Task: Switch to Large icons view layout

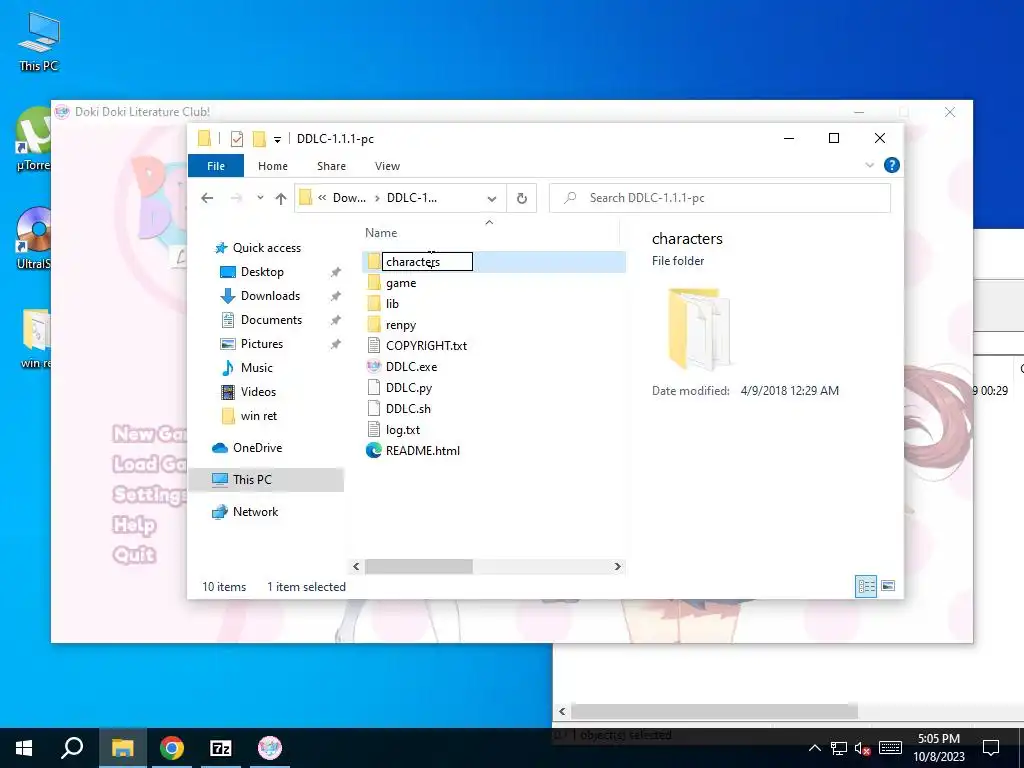Action: coord(888,586)
